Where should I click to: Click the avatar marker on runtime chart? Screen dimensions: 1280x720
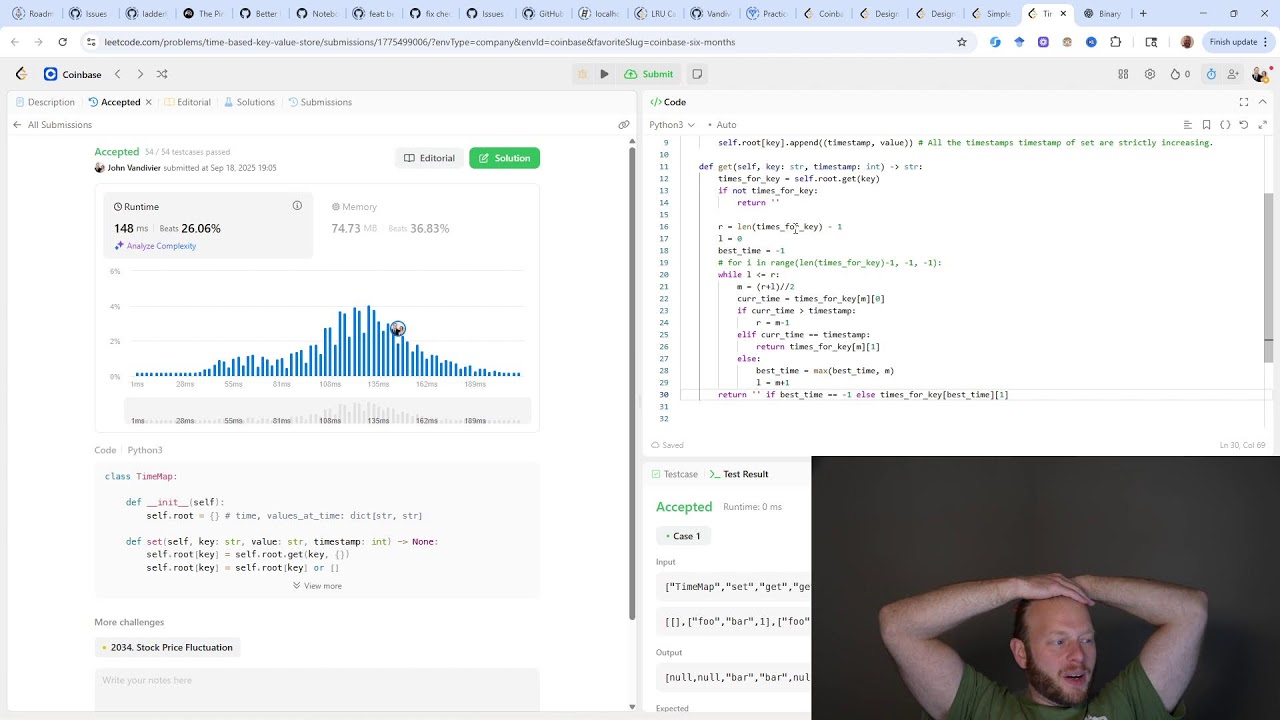pyautogui.click(x=398, y=329)
